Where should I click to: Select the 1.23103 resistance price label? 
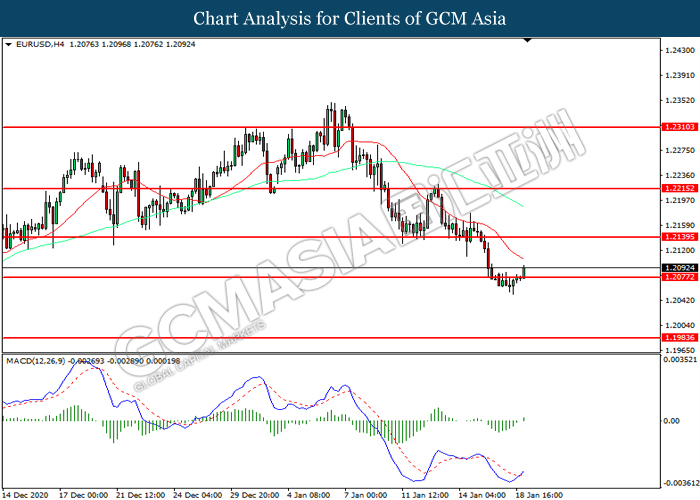pyautogui.click(x=680, y=127)
